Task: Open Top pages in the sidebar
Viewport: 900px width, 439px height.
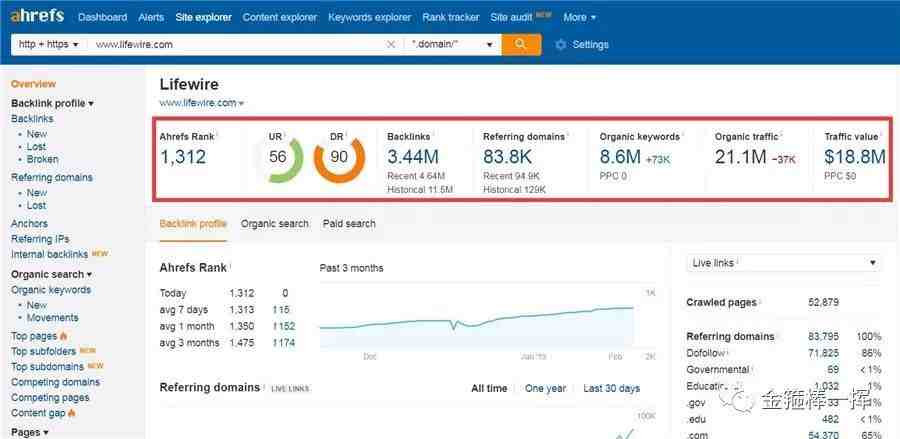Action: (34, 336)
